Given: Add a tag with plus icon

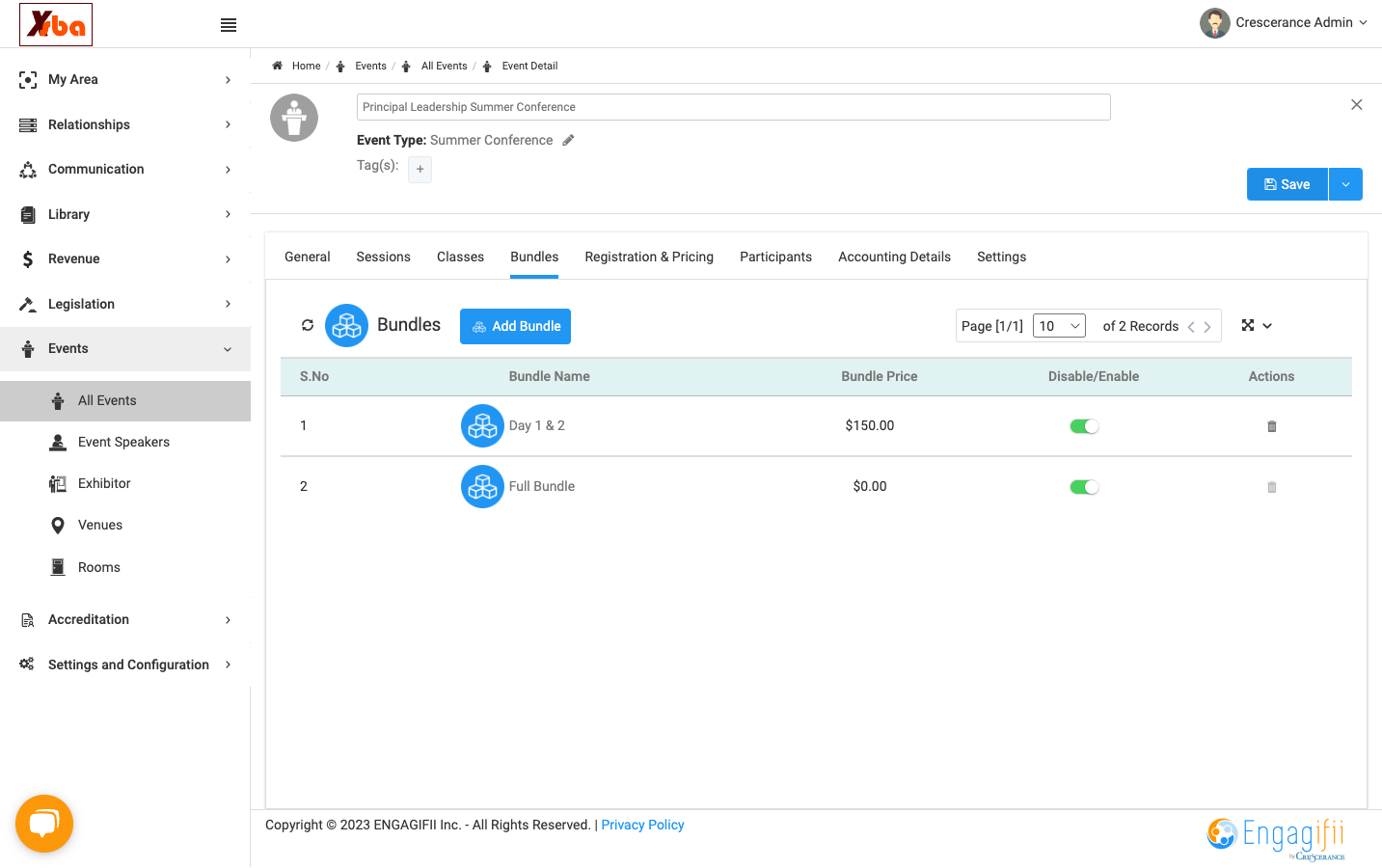Looking at the screenshot, I should pos(420,170).
